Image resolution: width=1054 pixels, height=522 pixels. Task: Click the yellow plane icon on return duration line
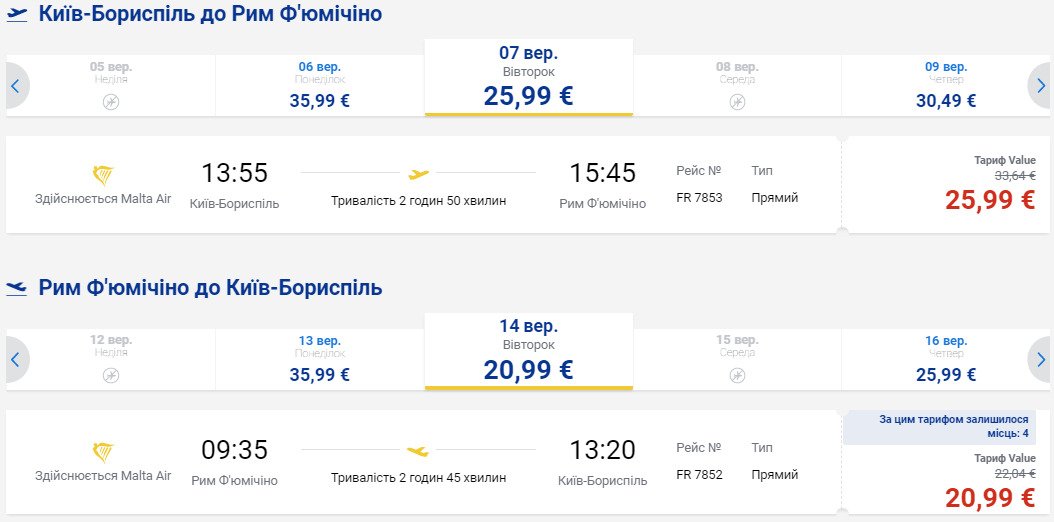coord(419,451)
